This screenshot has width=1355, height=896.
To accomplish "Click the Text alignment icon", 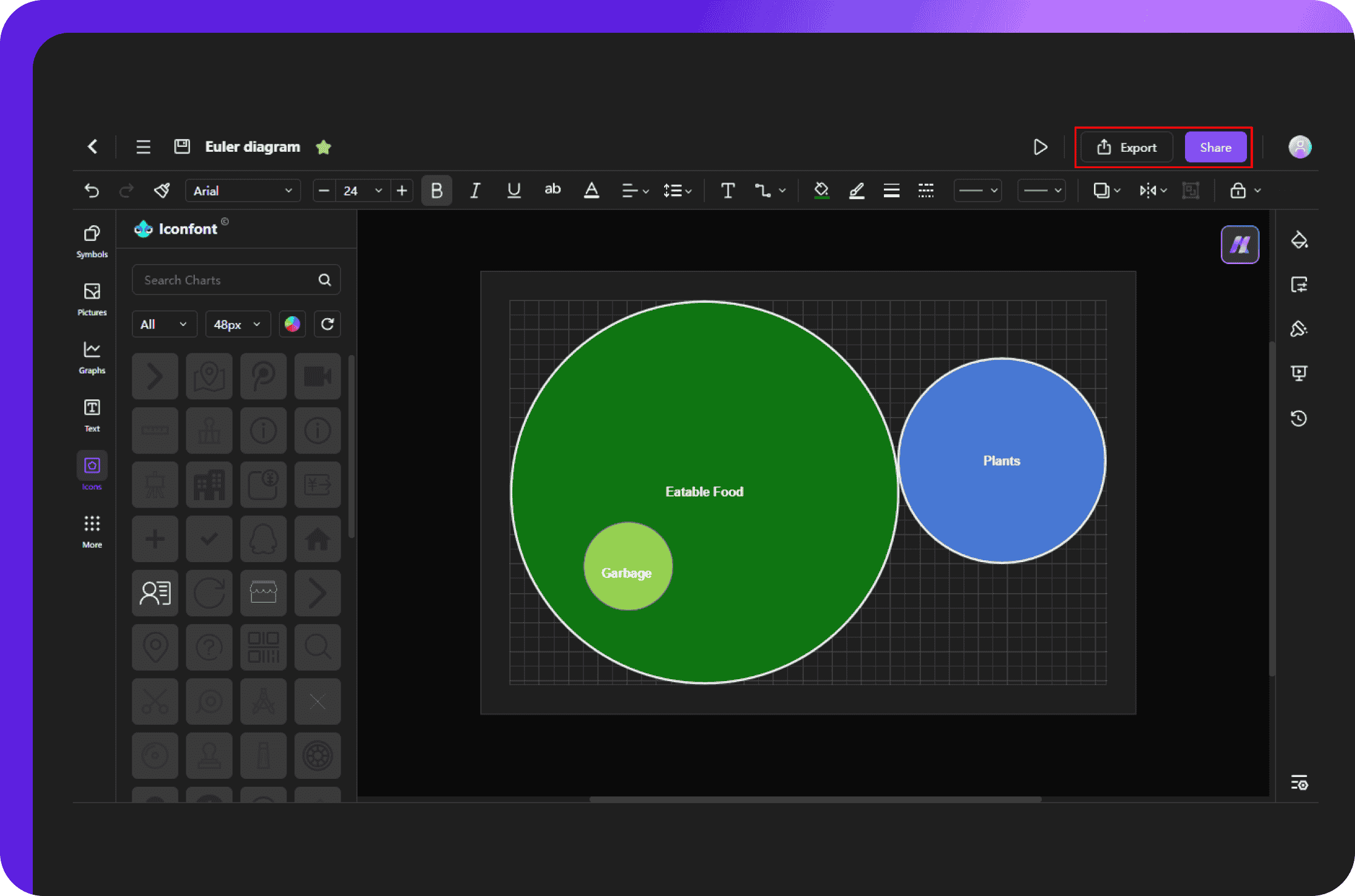I will pos(630,191).
